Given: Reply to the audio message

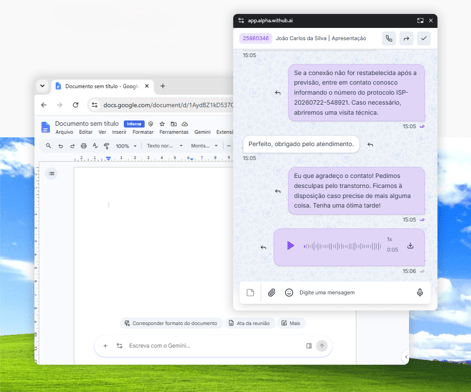Looking at the screenshot, I should [x=263, y=247].
